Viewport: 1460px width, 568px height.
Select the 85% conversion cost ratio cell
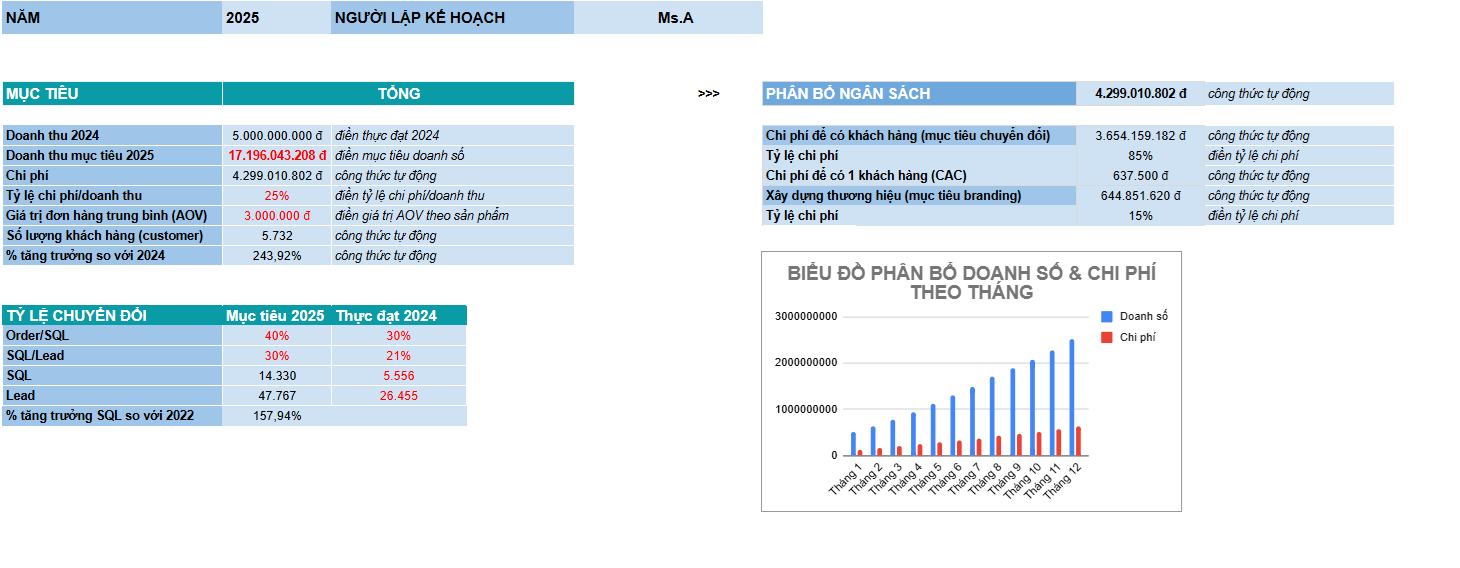1140,156
